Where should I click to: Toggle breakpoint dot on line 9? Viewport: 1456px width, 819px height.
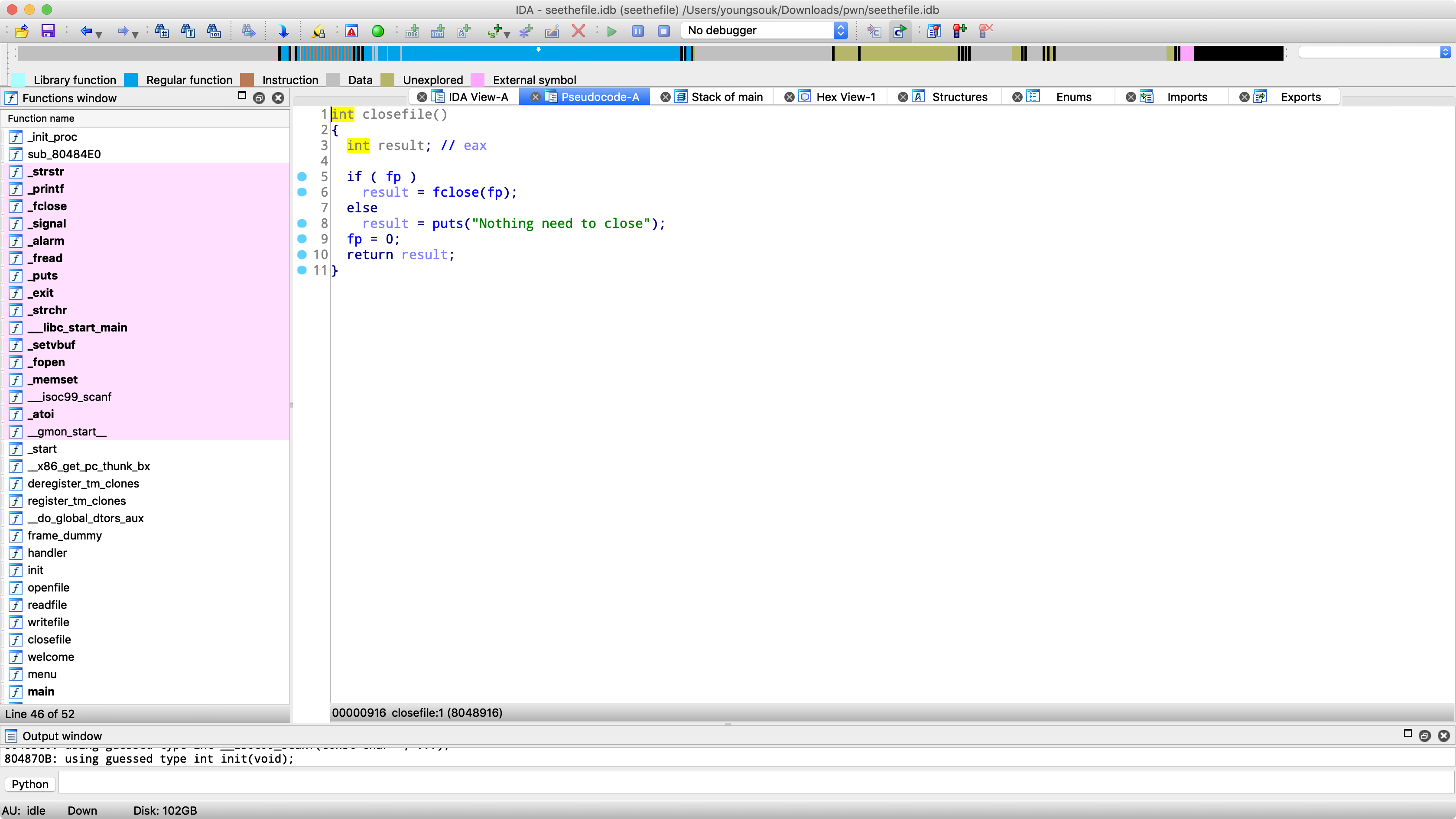[x=302, y=239]
